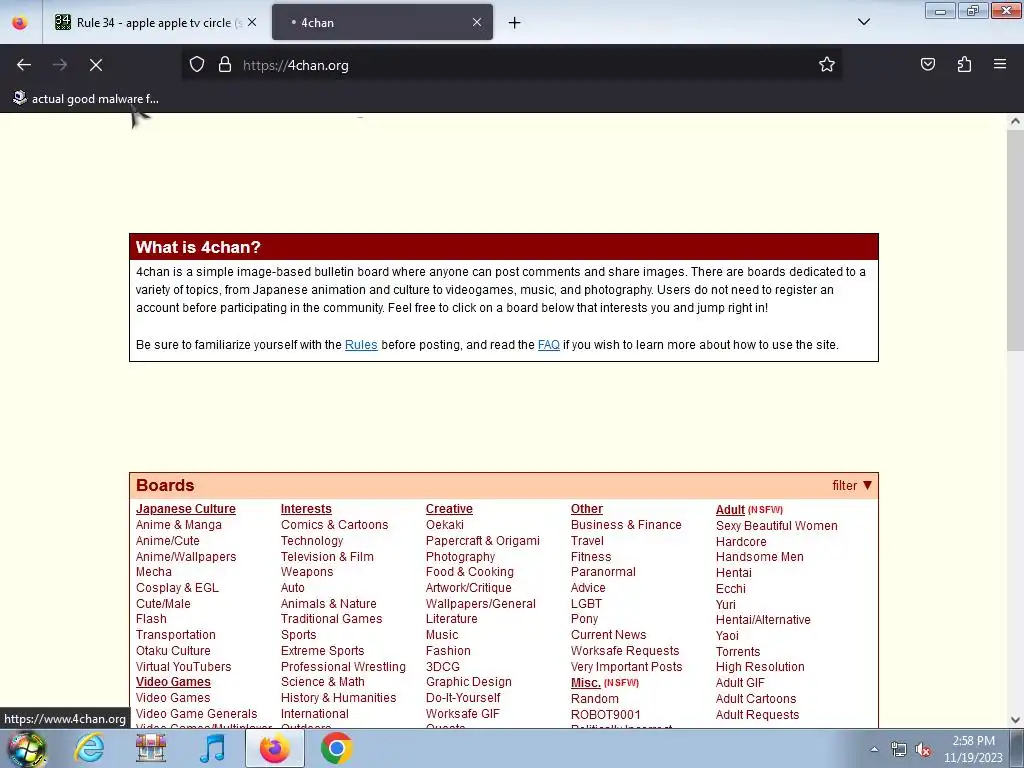Open the Television & Film board
Viewport: 1024px width, 768px height.
pyautogui.click(x=327, y=557)
